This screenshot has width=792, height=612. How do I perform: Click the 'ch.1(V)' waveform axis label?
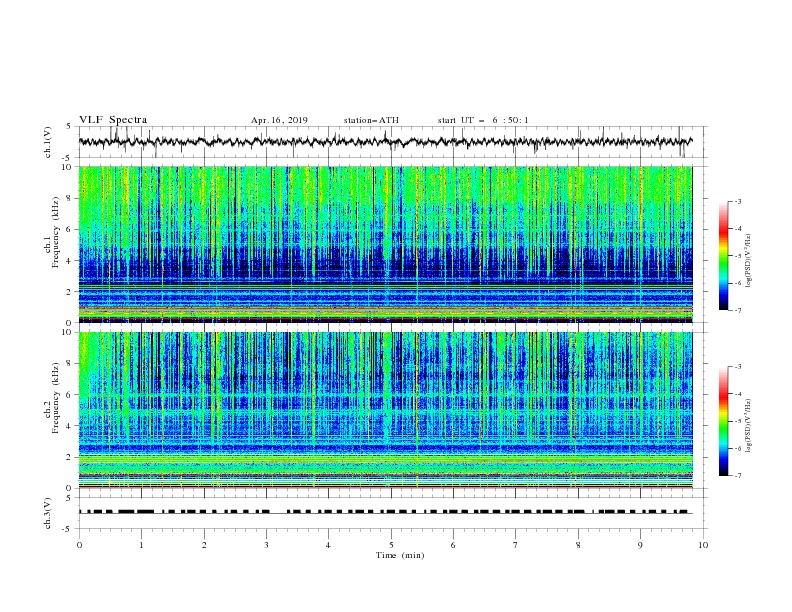[x=48, y=142]
